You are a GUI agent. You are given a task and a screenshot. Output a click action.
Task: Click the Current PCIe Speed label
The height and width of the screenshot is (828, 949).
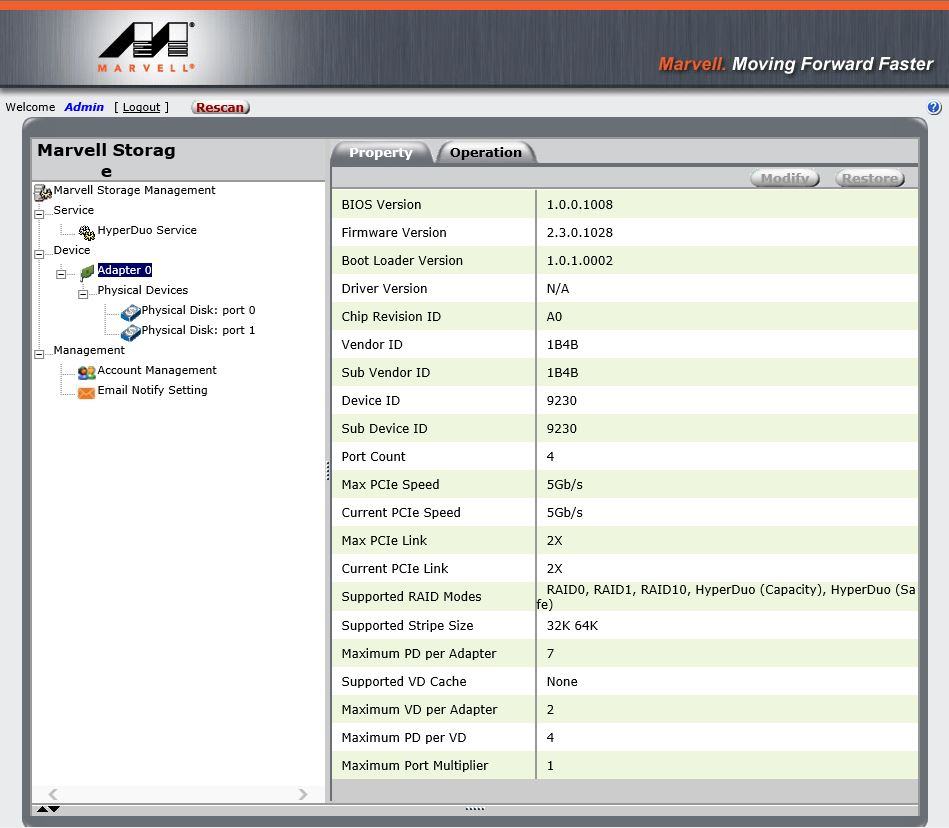click(401, 513)
